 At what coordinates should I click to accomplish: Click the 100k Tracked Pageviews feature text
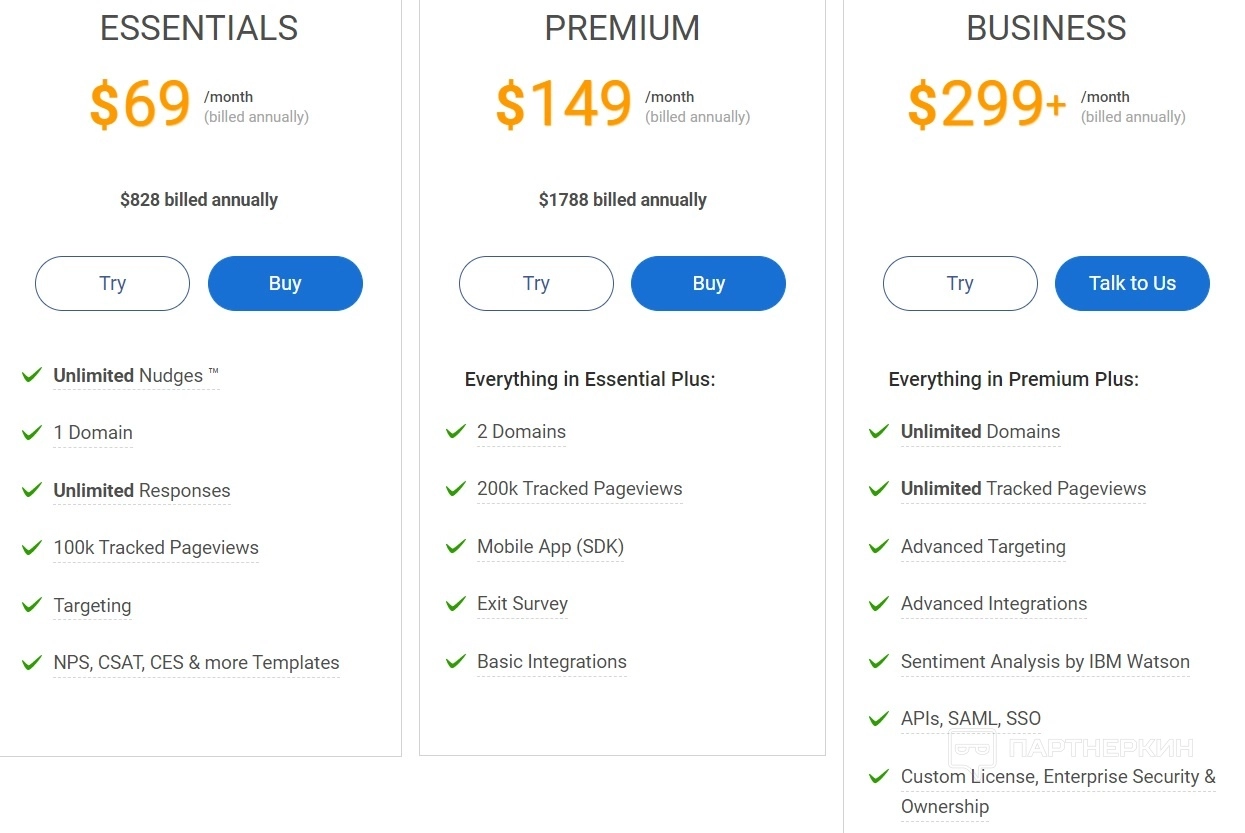[156, 548]
